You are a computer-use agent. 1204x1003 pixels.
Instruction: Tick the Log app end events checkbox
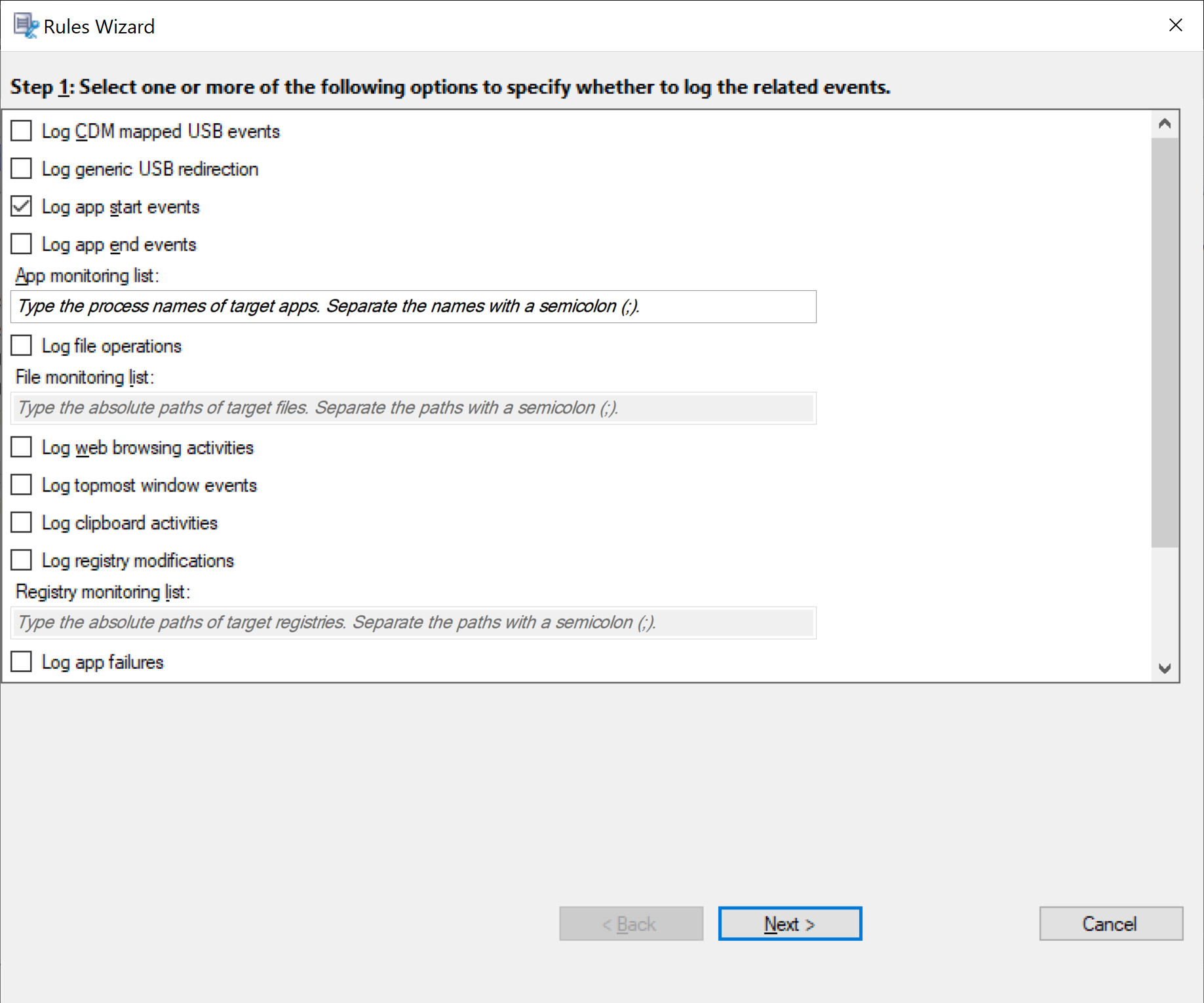point(22,244)
